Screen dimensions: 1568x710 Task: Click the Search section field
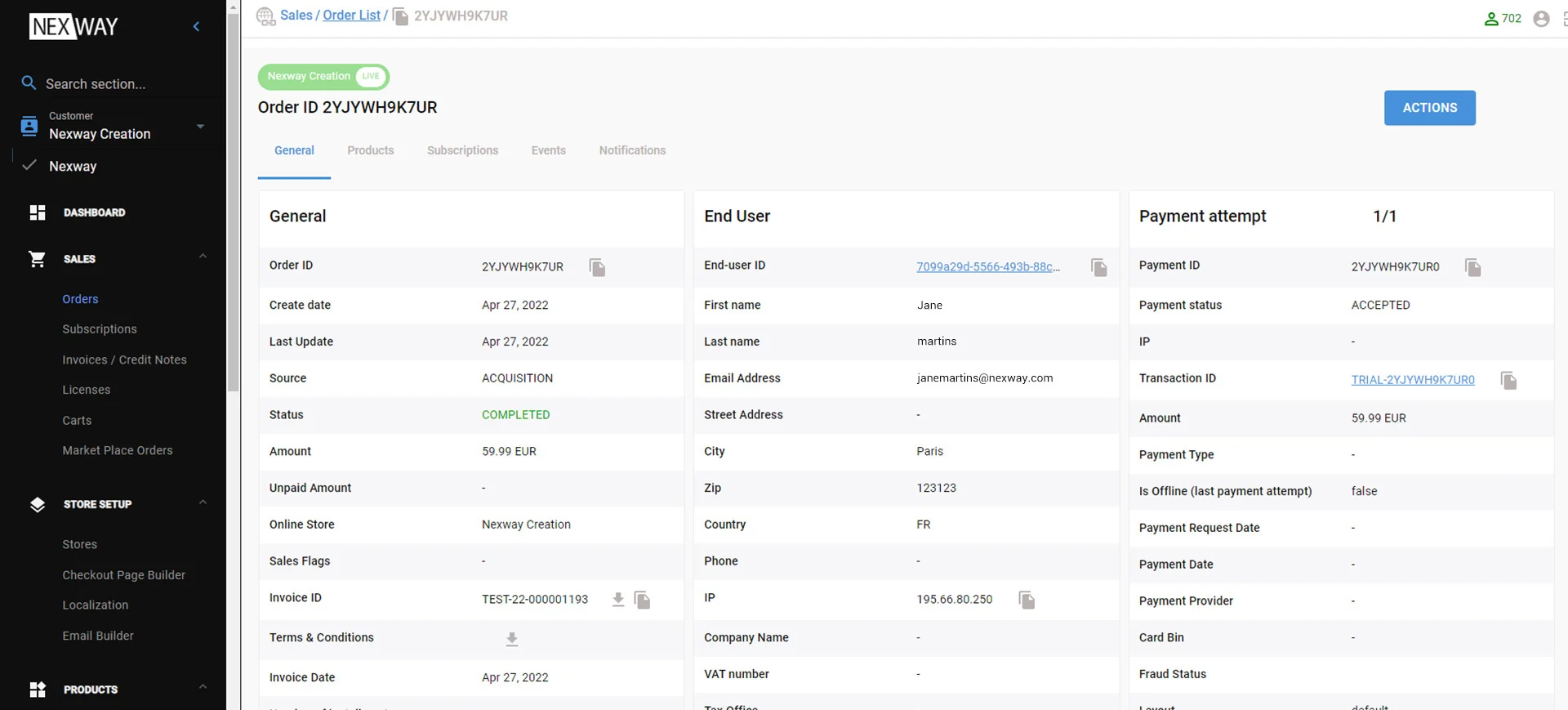click(x=114, y=84)
